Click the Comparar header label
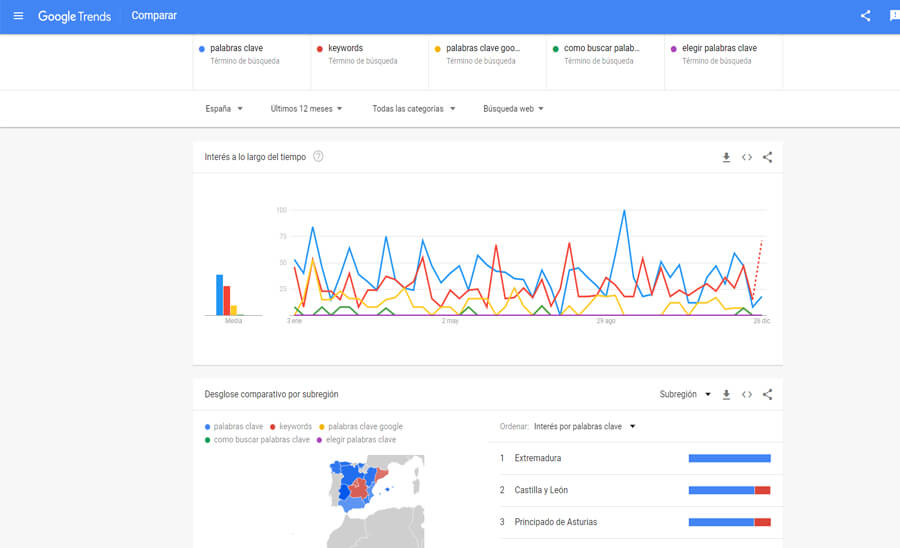The image size is (900, 548). tap(154, 15)
